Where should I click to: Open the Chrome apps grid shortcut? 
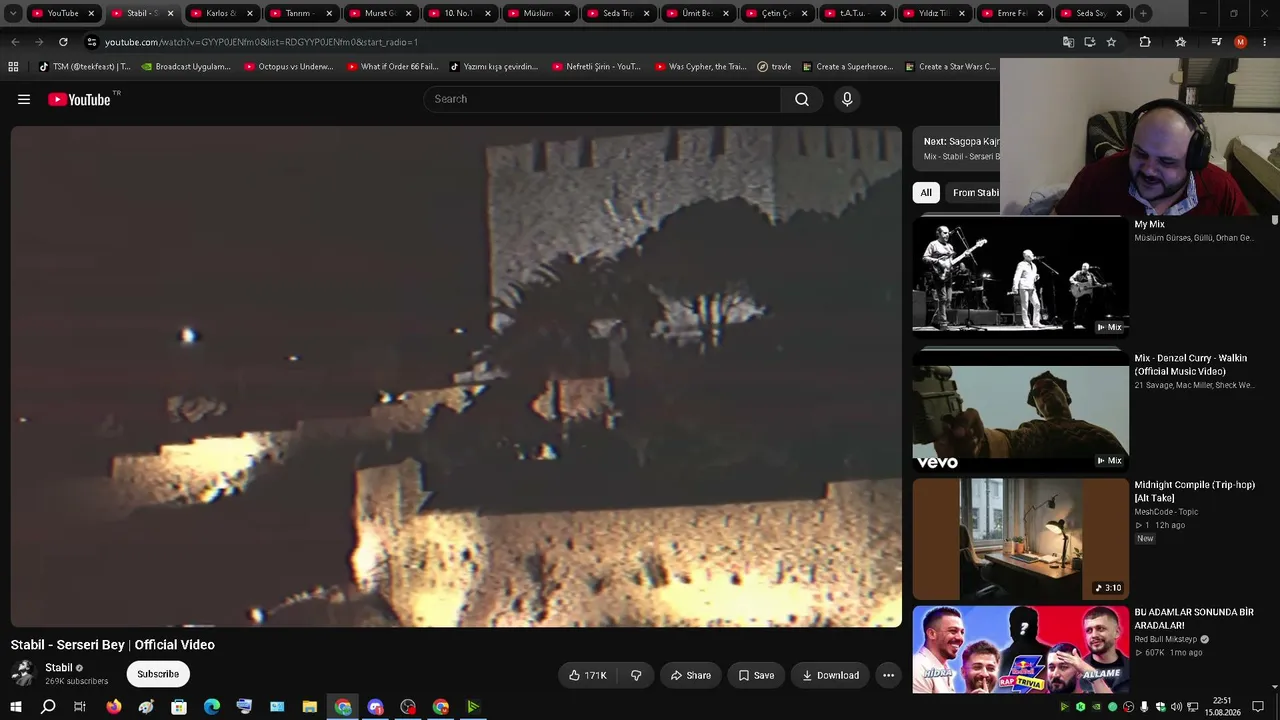[x=13, y=67]
